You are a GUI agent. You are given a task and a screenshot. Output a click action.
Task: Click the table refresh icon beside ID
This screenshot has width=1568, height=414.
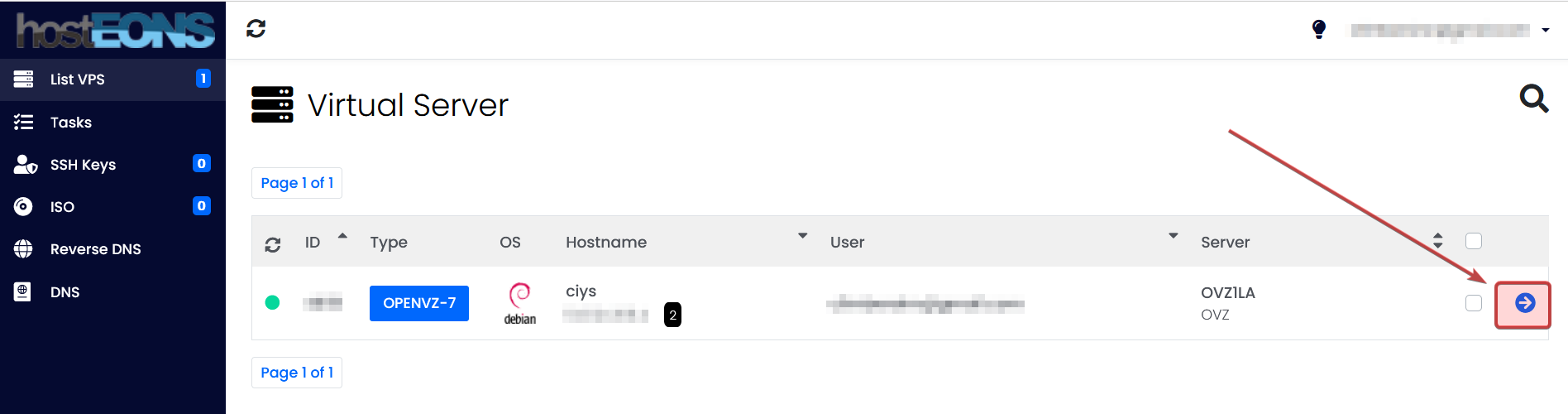[273, 244]
